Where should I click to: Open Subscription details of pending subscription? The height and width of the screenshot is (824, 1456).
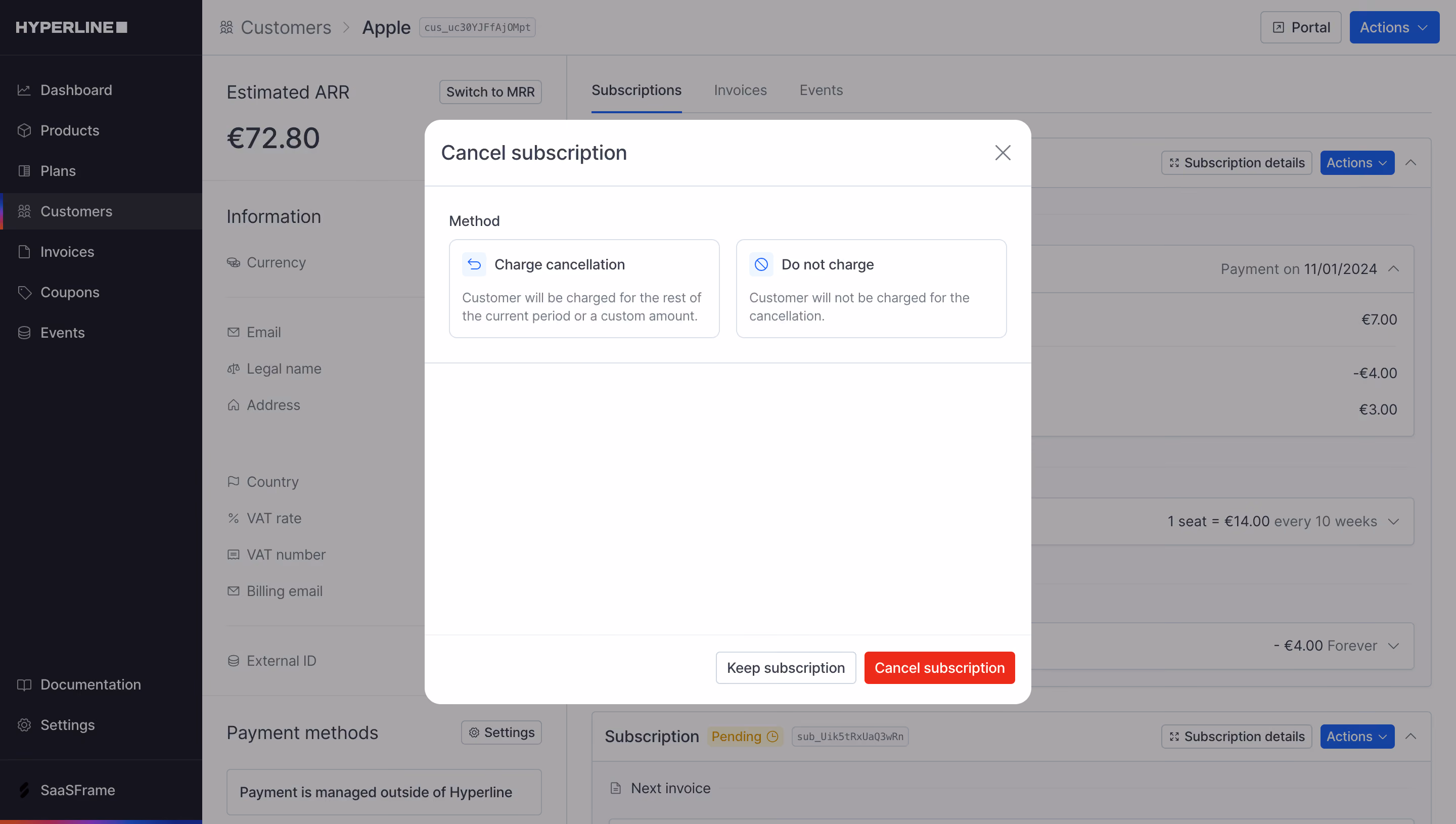click(x=1237, y=736)
